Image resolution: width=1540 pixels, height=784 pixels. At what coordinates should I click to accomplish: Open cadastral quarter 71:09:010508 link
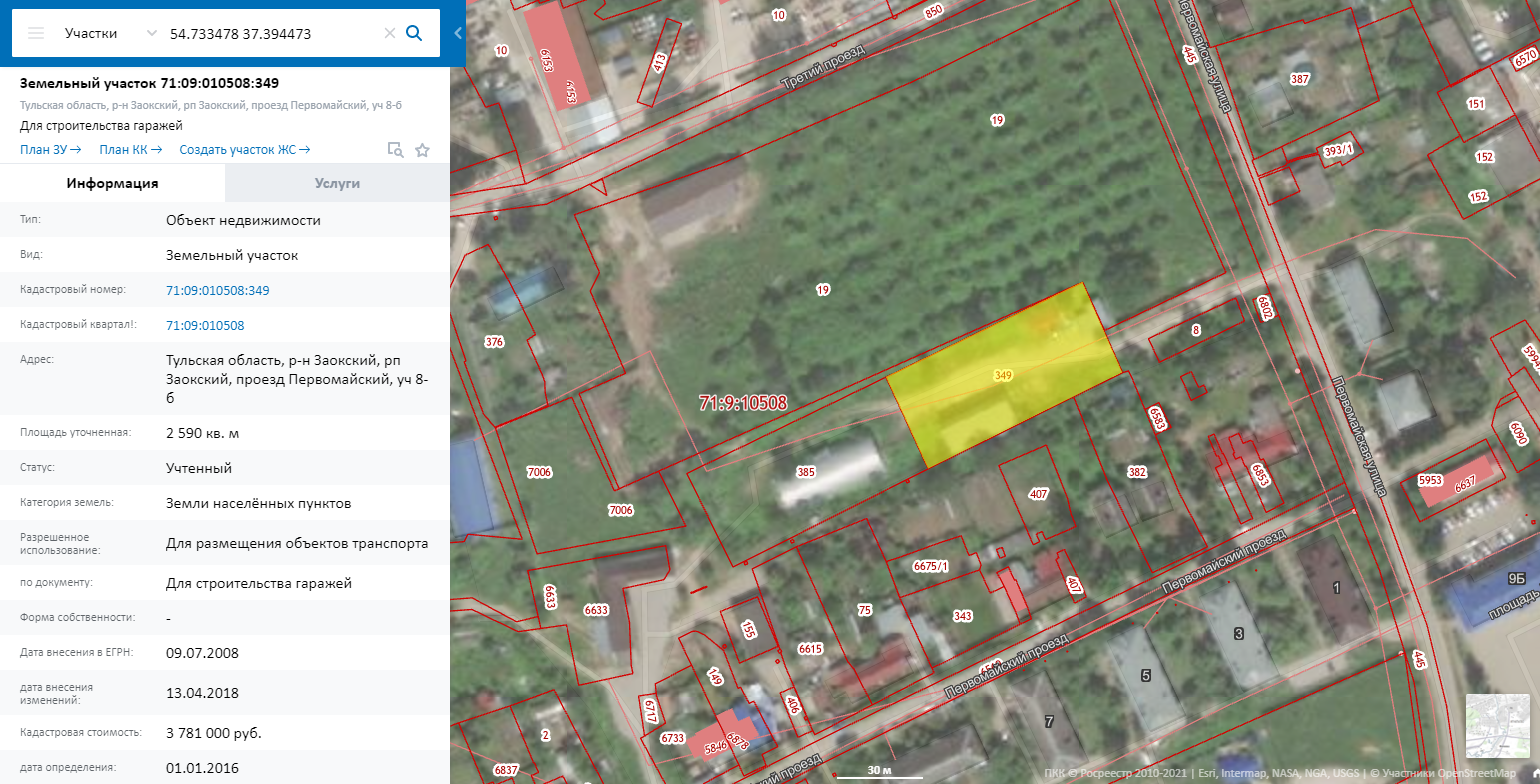pyautogui.click(x=205, y=326)
